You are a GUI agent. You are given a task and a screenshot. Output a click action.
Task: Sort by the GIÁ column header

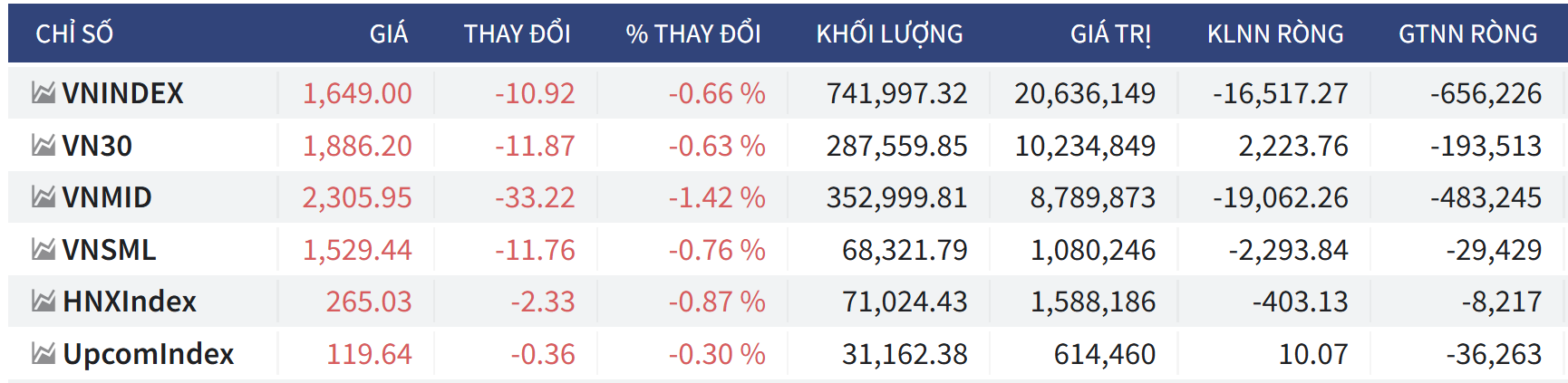click(388, 34)
